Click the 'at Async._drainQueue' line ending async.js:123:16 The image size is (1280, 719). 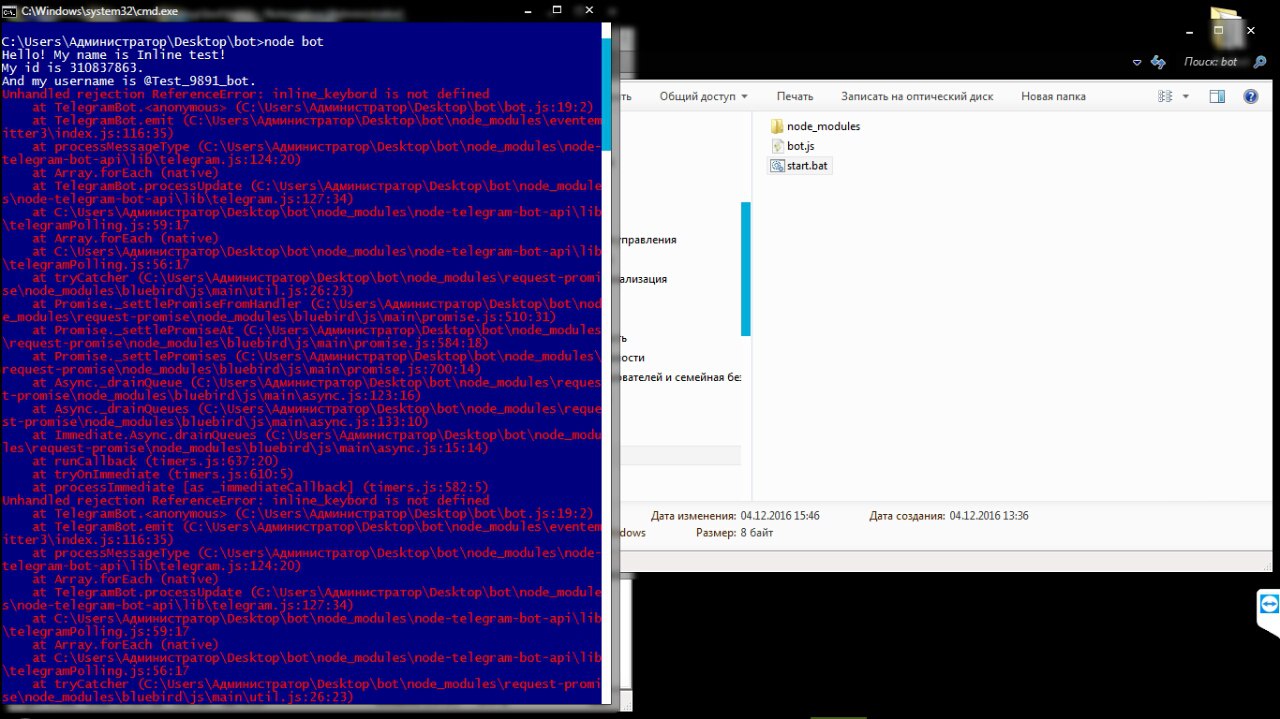300,388
